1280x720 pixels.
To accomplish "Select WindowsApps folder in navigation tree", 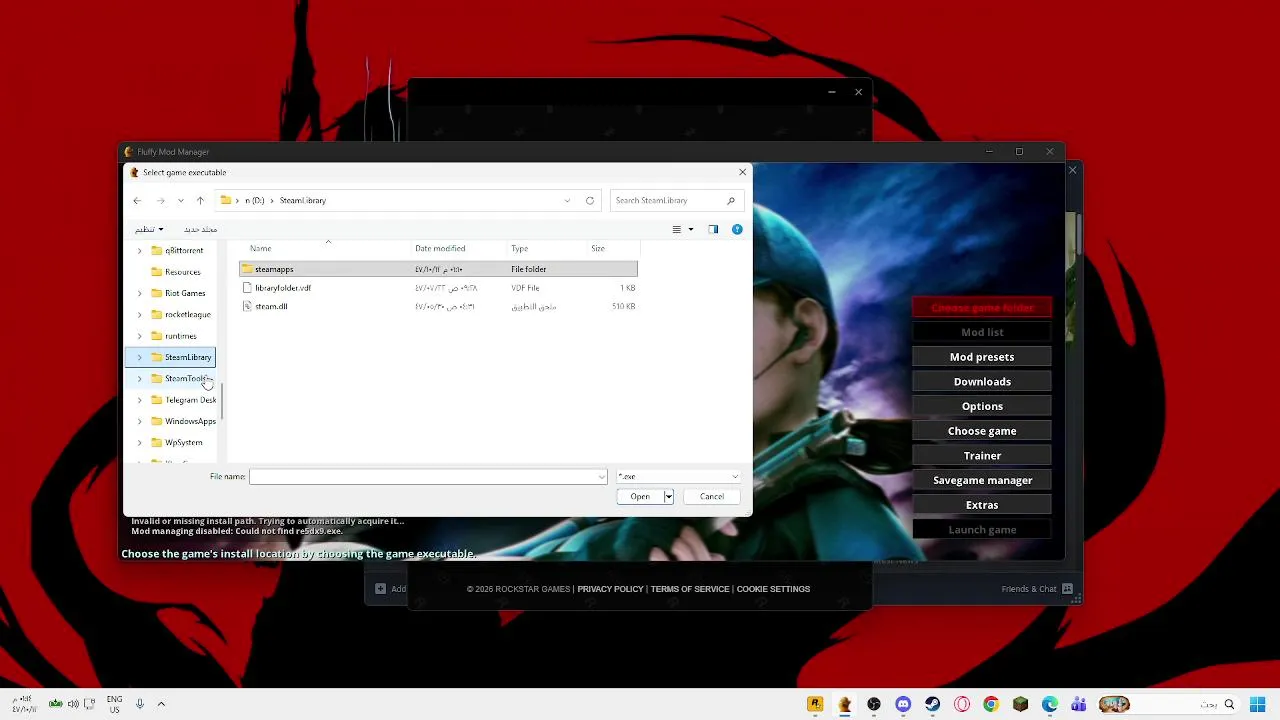I will [x=183, y=421].
